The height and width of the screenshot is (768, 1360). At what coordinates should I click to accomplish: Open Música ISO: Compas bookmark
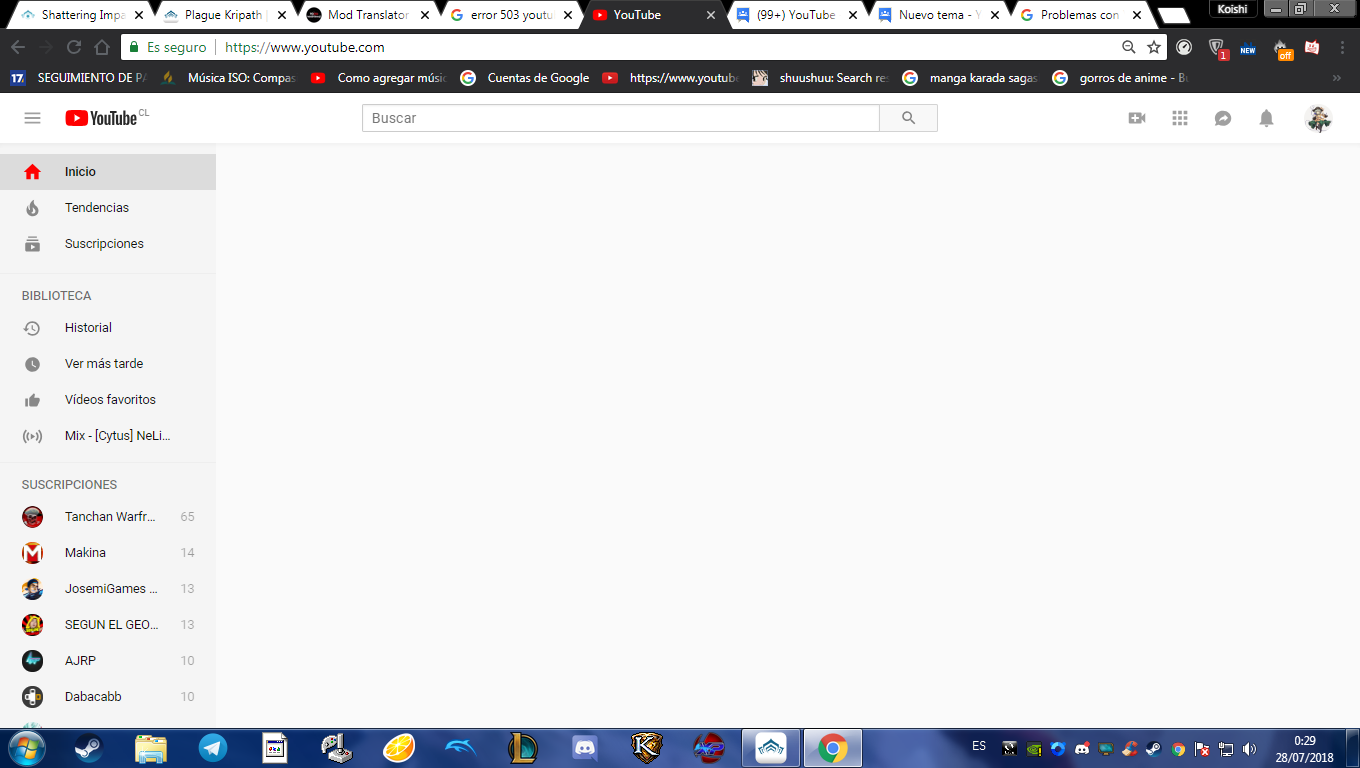tap(229, 78)
